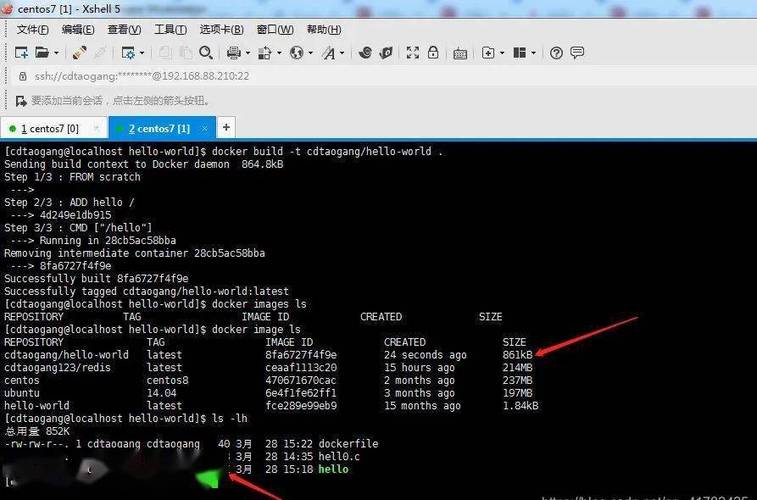Screen dimensions: 757x500
Task: Toggle full screen mode icon
Action: [x=413, y=53]
